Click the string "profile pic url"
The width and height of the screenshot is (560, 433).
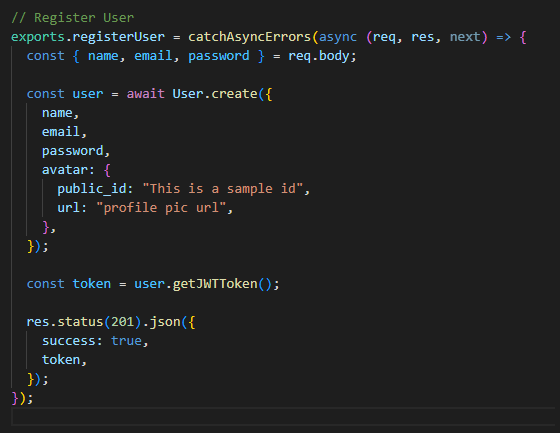pyautogui.click(x=161, y=208)
